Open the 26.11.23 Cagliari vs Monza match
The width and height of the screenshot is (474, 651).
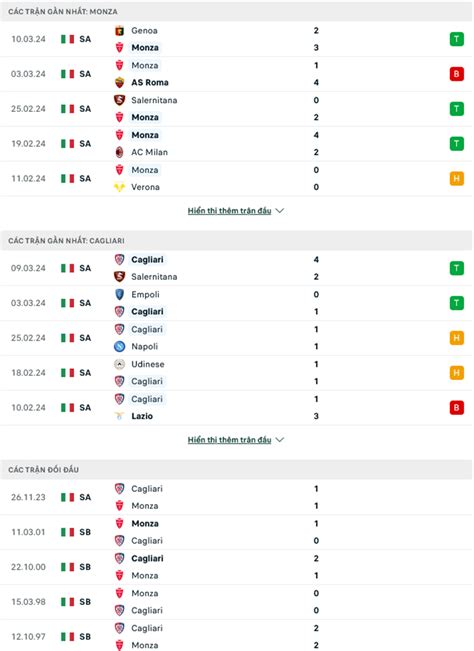pyautogui.click(x=237, y=497)
